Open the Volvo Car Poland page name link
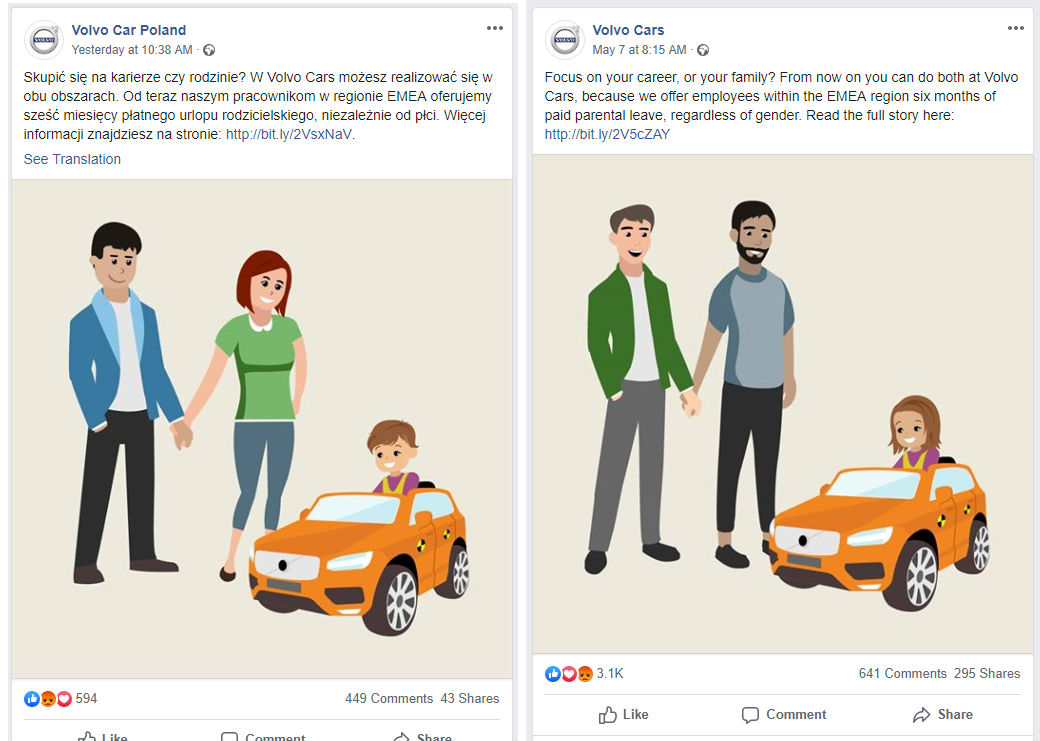 coord(129,30)
